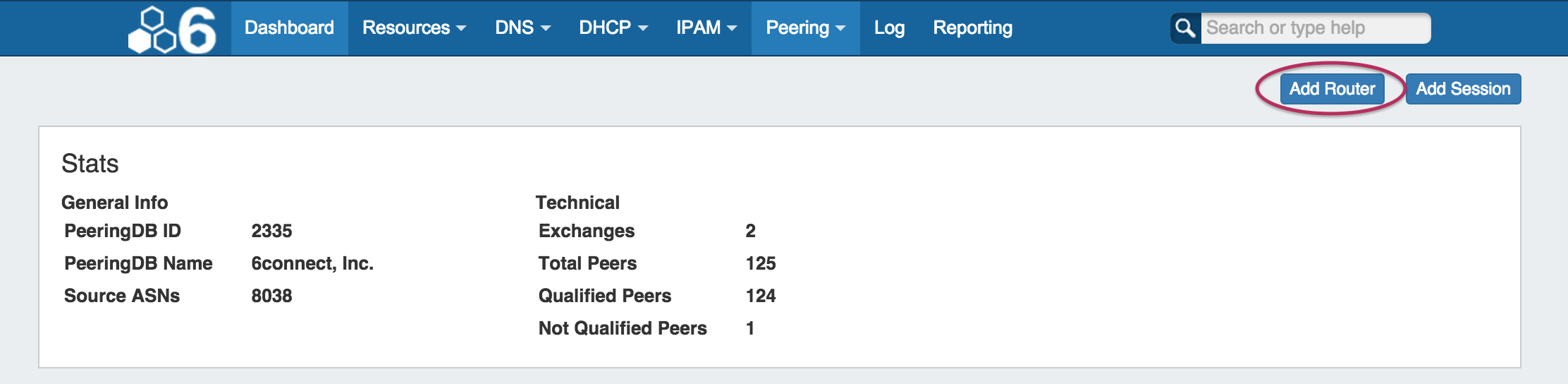Expand the Resources dropdown menu

click(x=414, y=28)
